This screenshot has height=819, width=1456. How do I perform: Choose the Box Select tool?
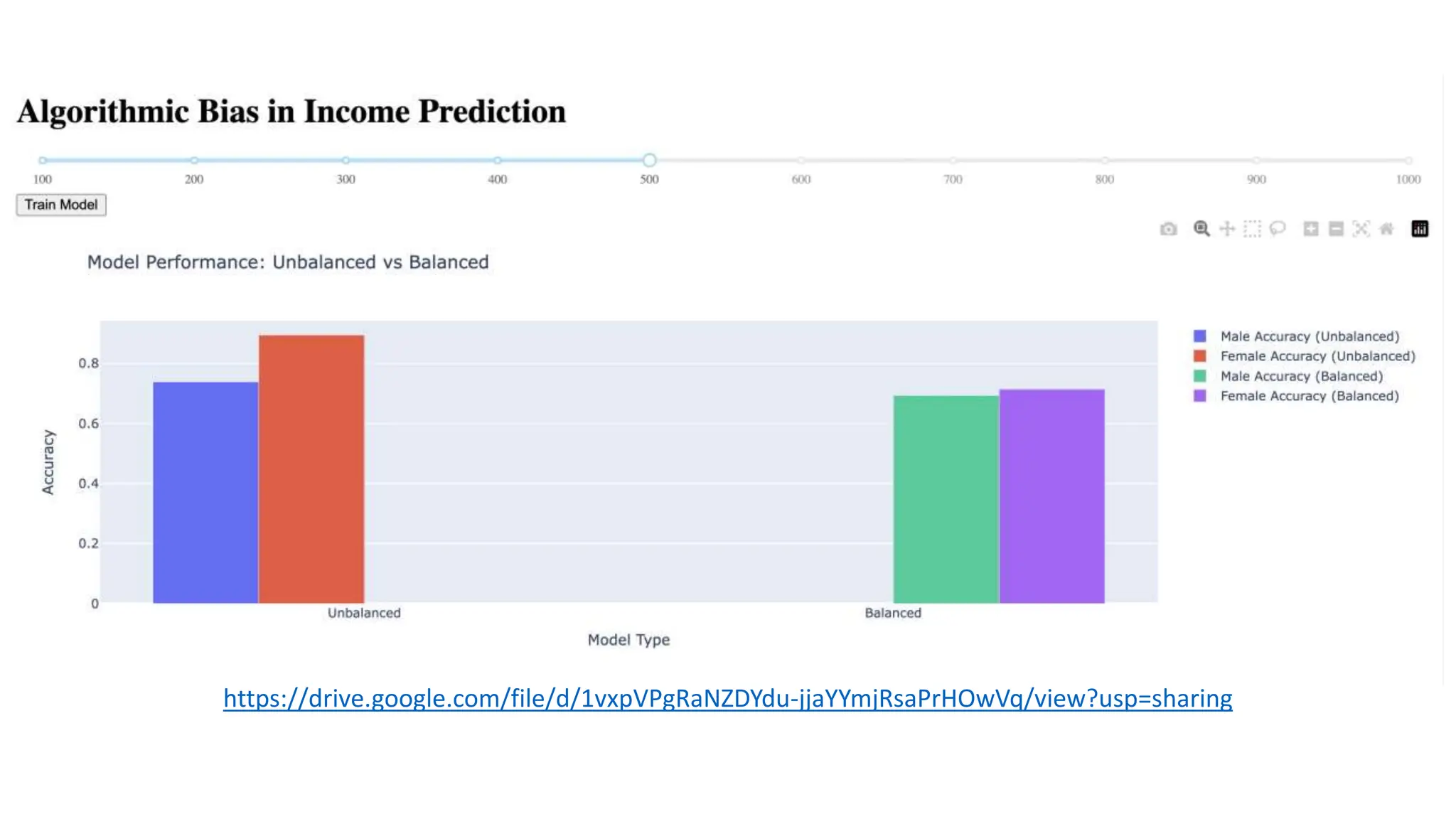coord(1252,229)
